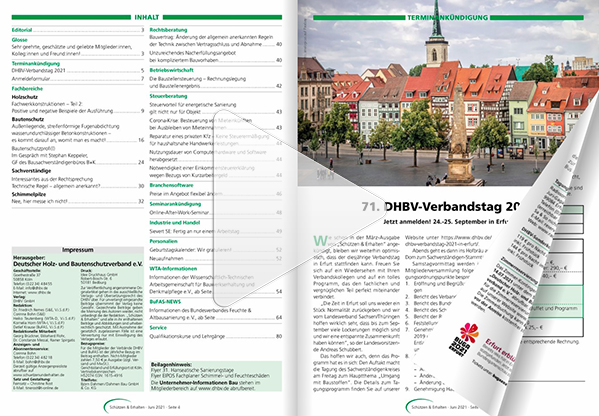Click the 'Jetzt anmelden!' subtitle line
This screenshot has width=599, height=416.
(445, 222)
